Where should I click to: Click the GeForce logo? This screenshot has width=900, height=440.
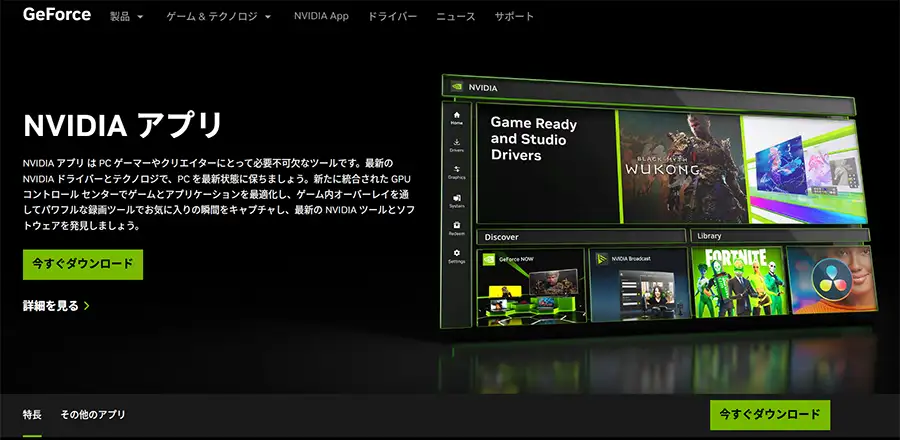(x=56, y=14)
